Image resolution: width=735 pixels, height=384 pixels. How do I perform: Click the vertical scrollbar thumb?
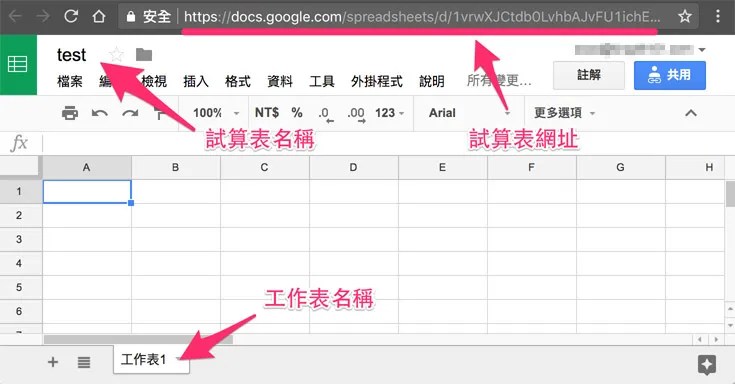(730, 194)
